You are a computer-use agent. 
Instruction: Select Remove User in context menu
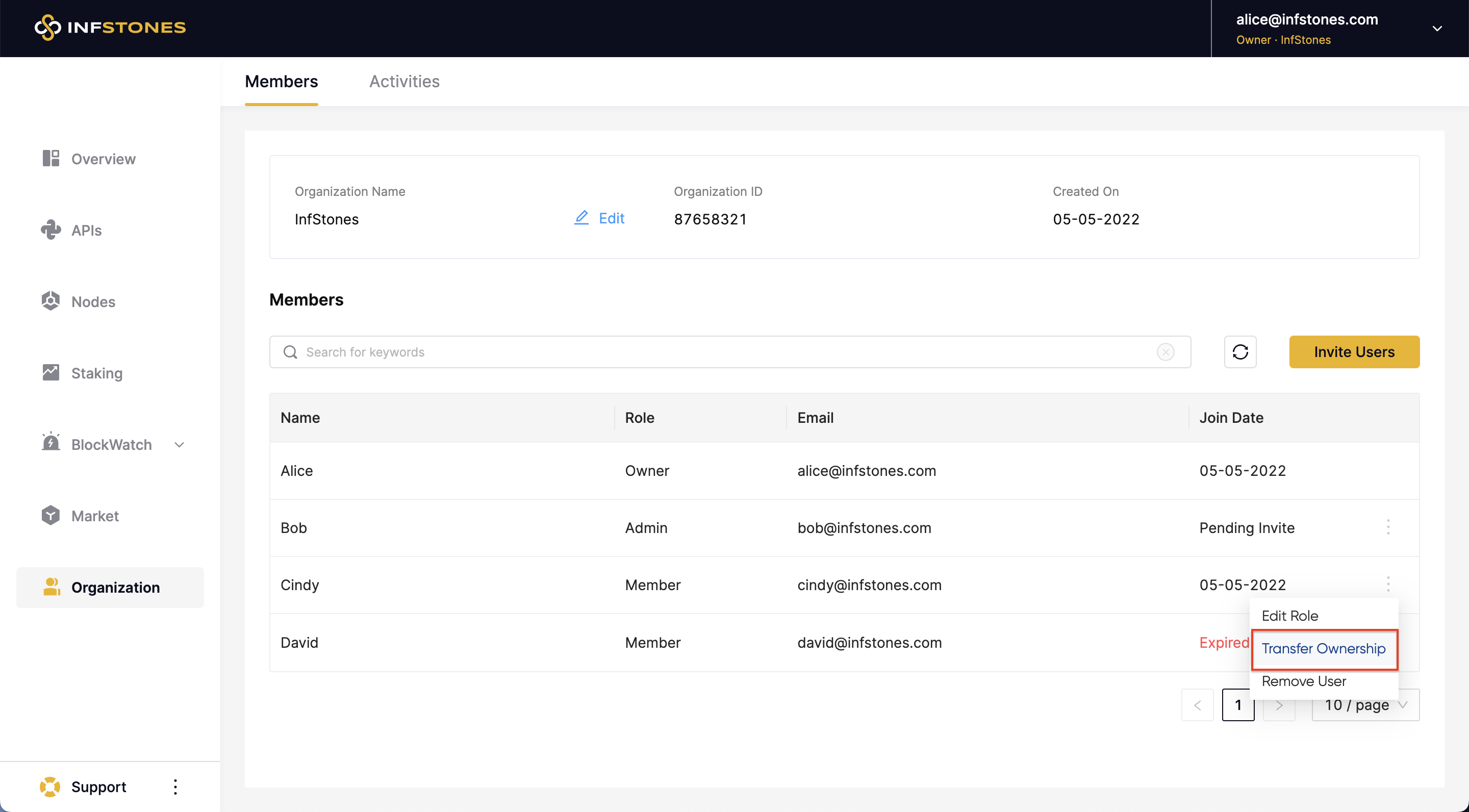pyautogui.click(x=1303, y=681)
